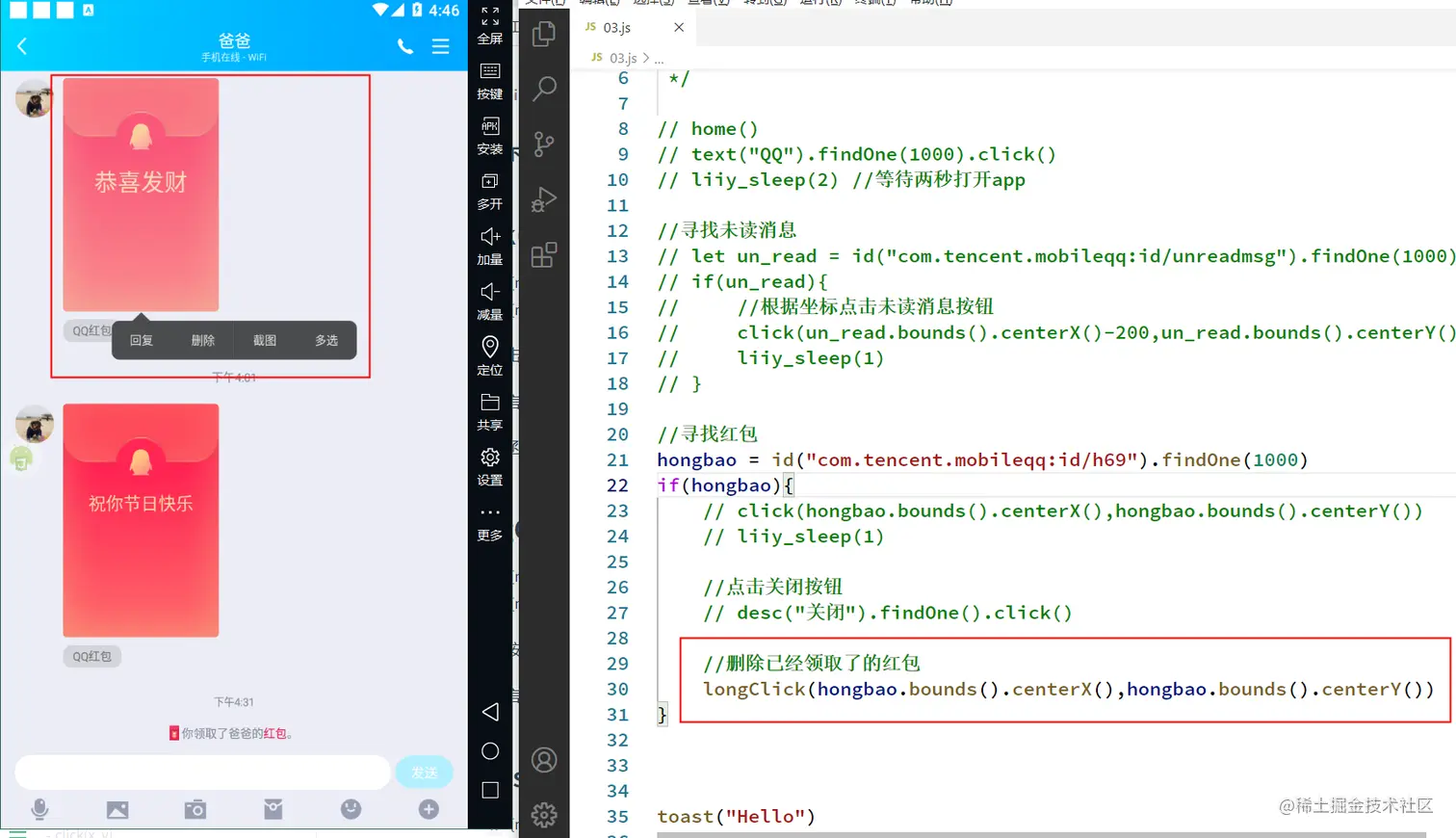Tap the plus icon for more options
The height and width of the screenshot is (838, 1456).
pyautogui.click(x=429, y=809)
